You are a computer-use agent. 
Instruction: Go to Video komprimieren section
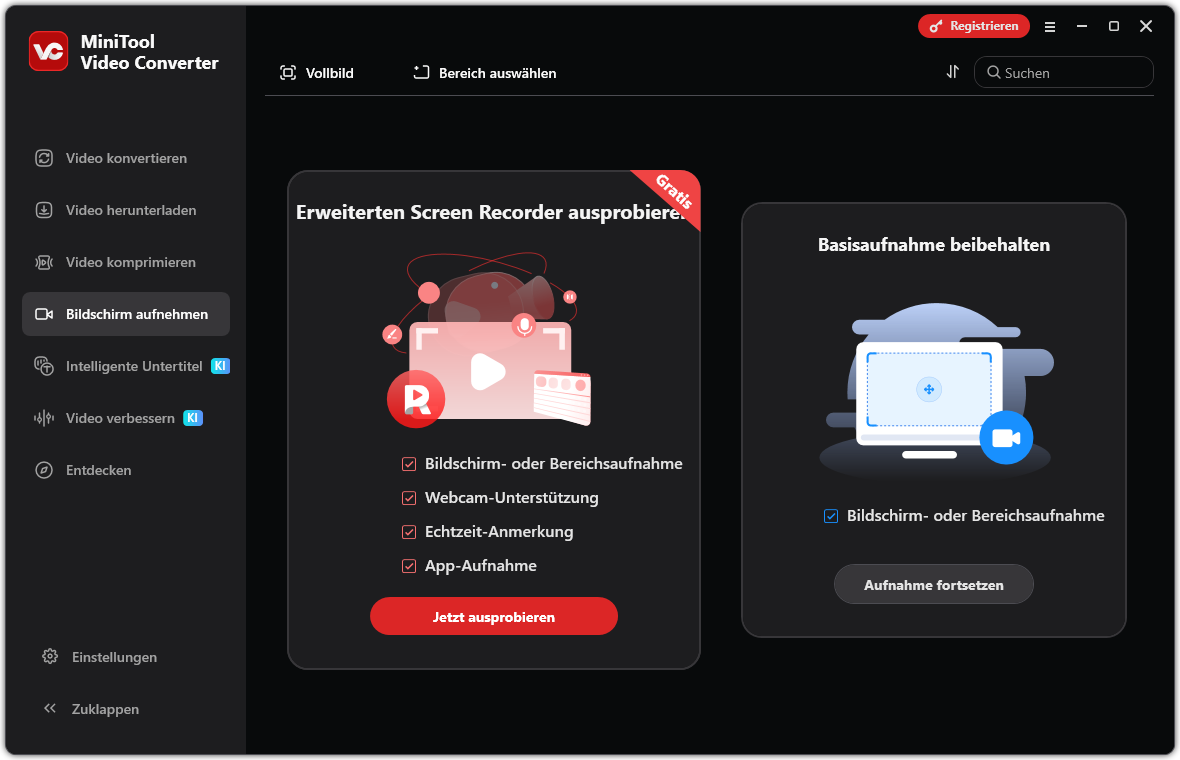[x=126, y=262]
